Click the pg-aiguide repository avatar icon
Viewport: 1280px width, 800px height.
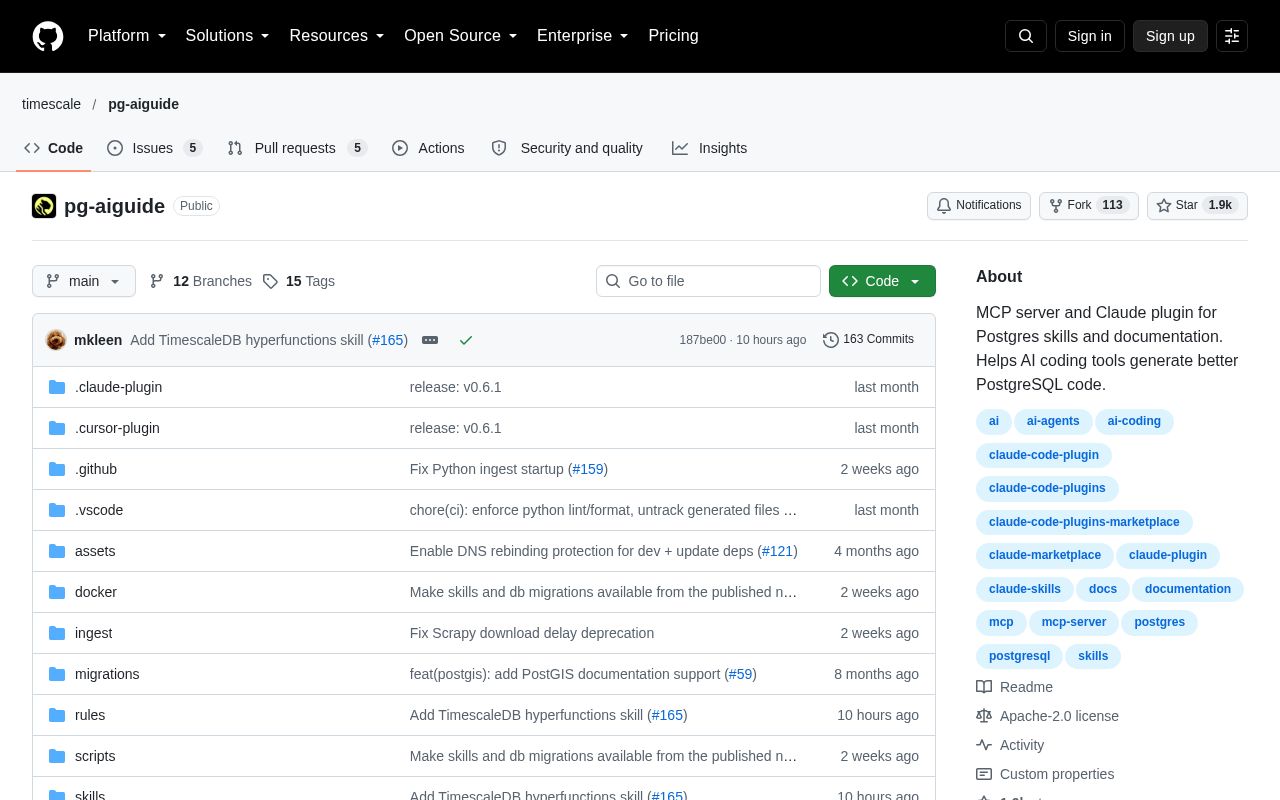click(44, 206)
